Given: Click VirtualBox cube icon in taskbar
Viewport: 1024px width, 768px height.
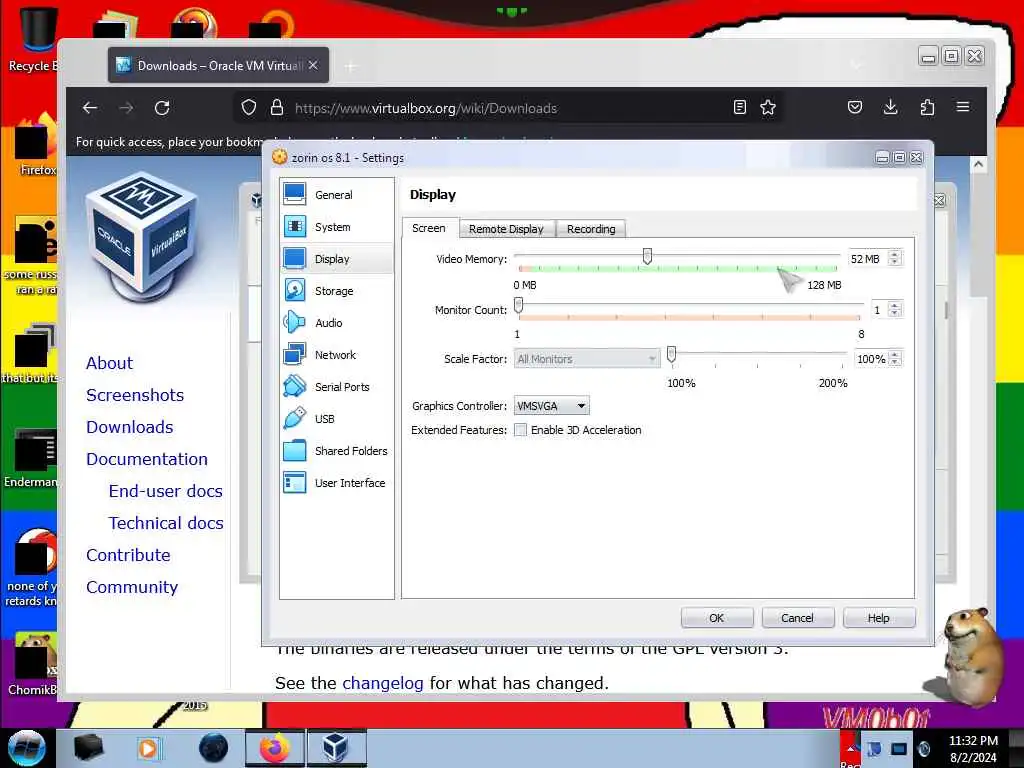Looking at the screenshot, I should [x=336, y=748].
